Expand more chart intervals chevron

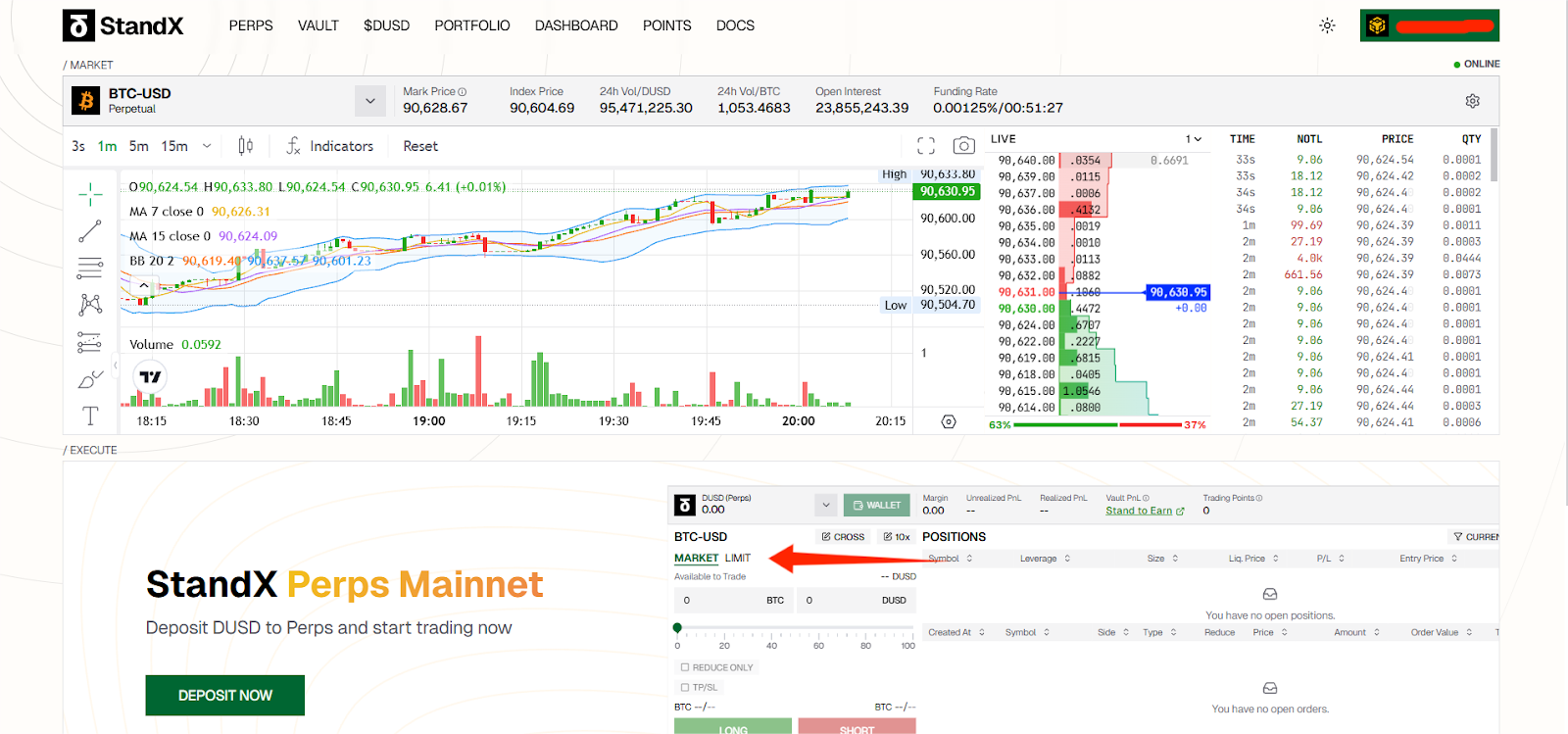pyautogui.click(x=207, y=146)
